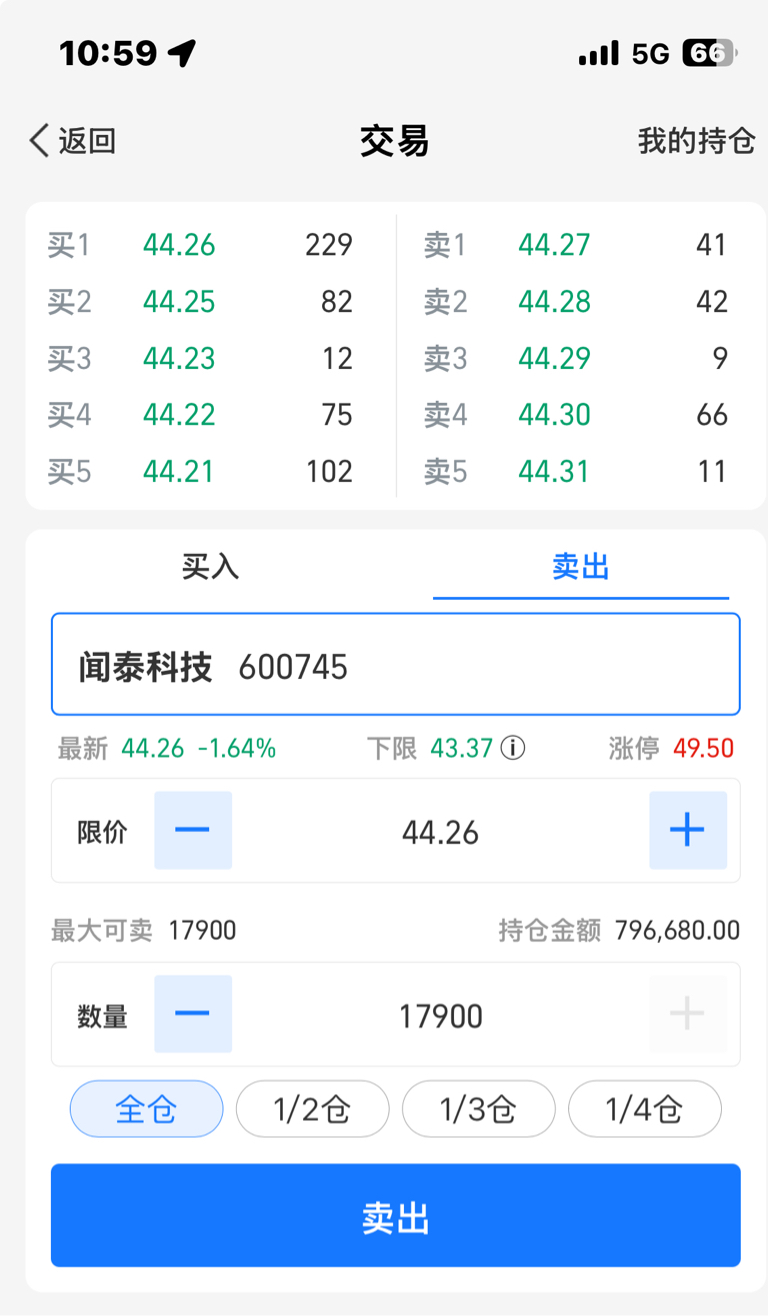Select the 1/4仓 position option
The image size is (768, 1316).
[644, 1109]
